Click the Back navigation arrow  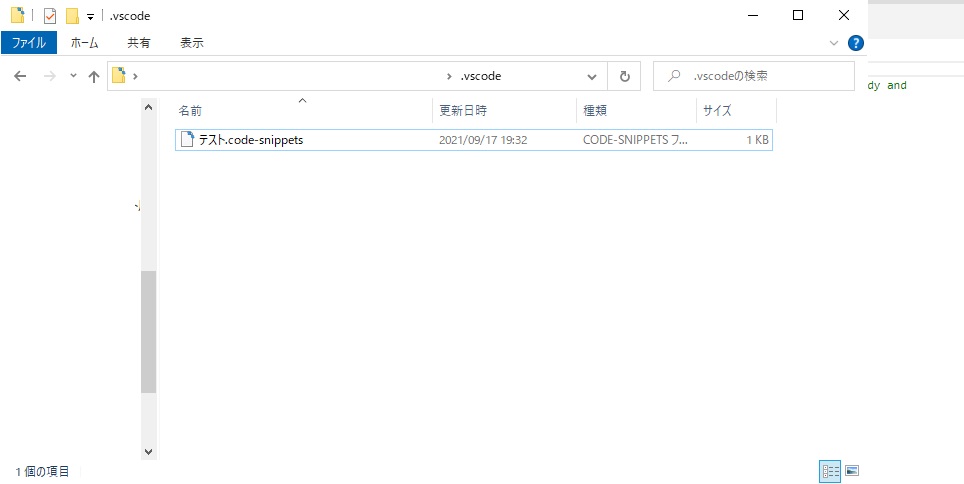click(x=20, y=76)
